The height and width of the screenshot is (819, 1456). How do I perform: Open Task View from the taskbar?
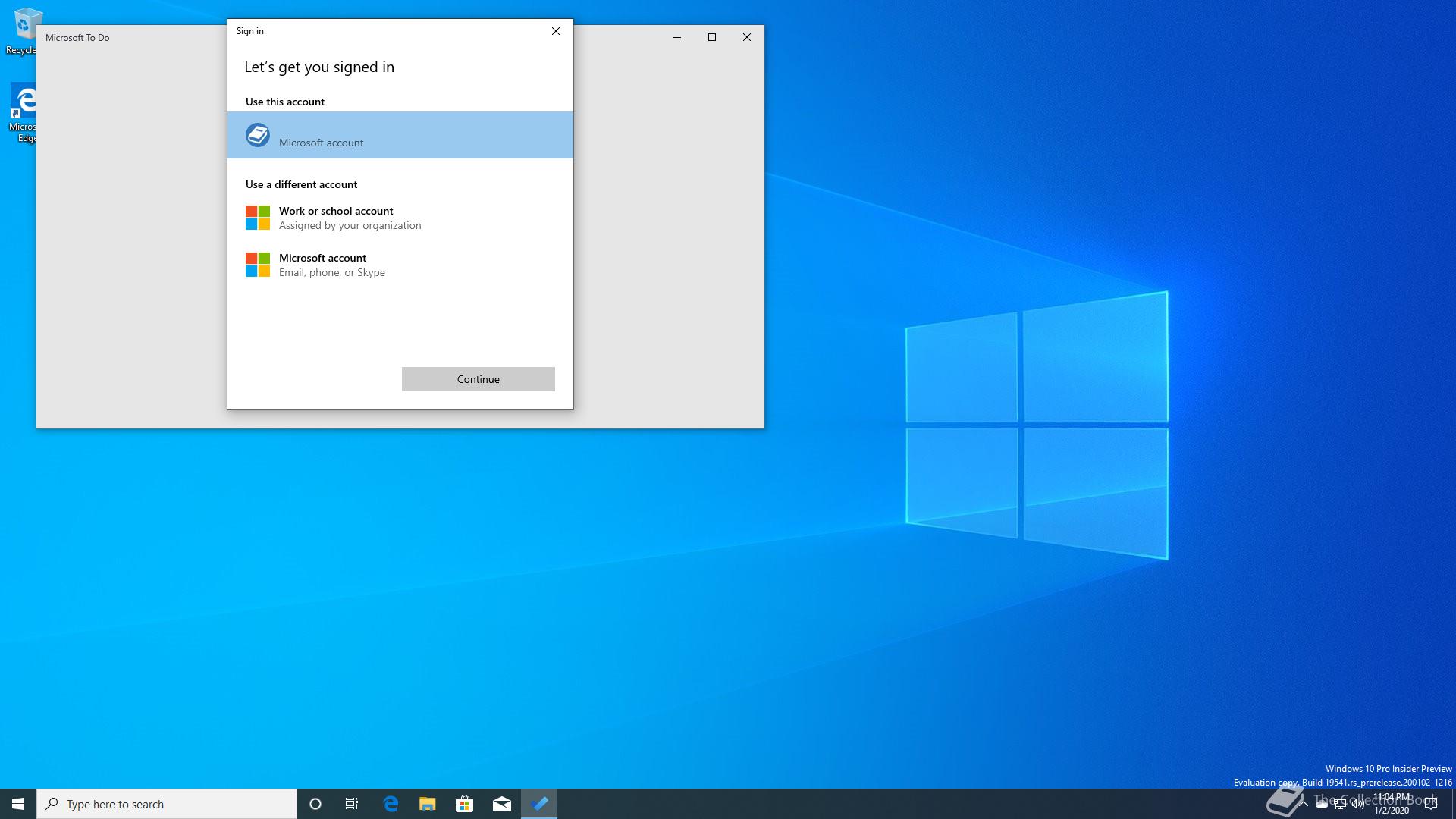click(352, 804)
